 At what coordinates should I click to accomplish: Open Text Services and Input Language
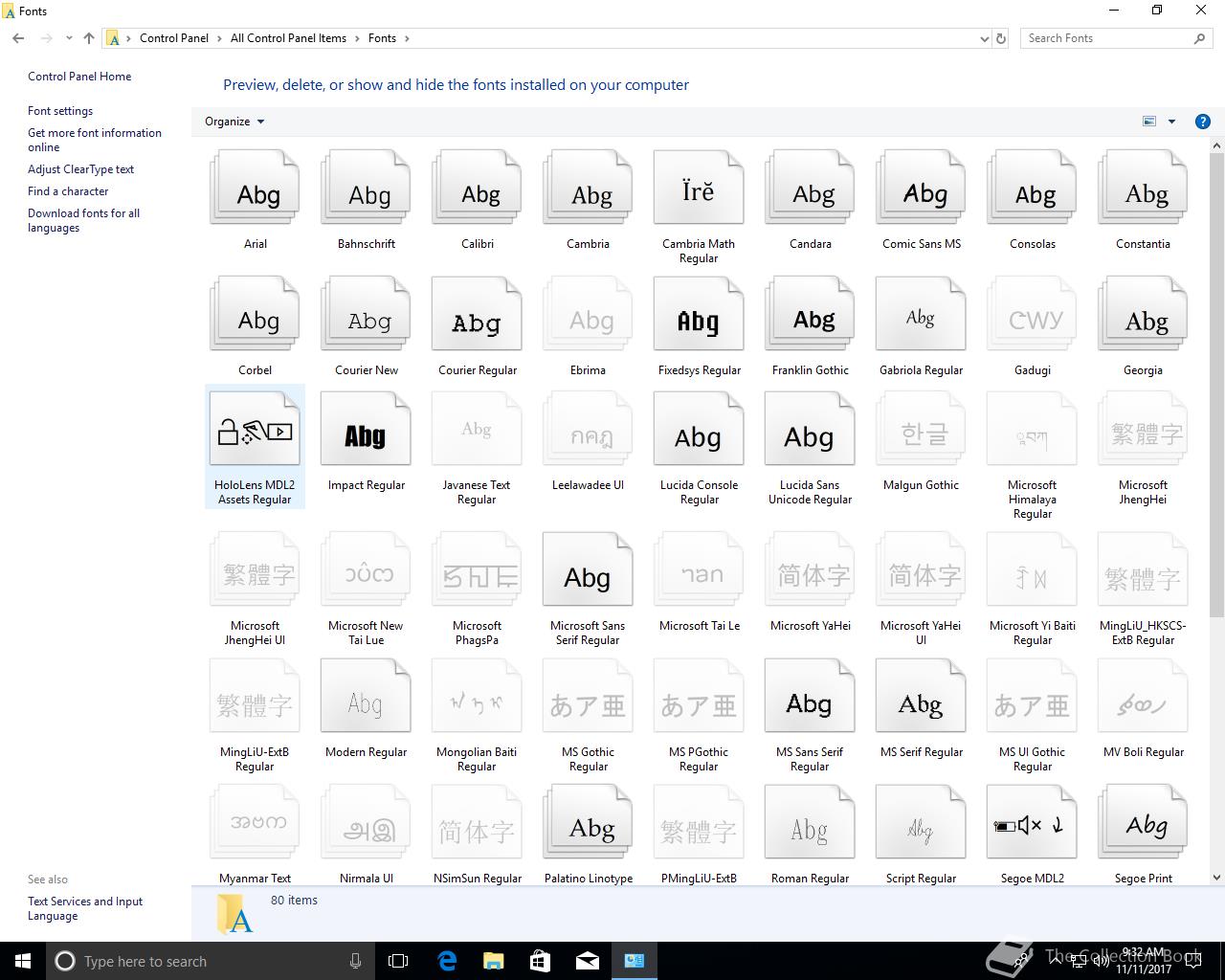click(85, 908)
